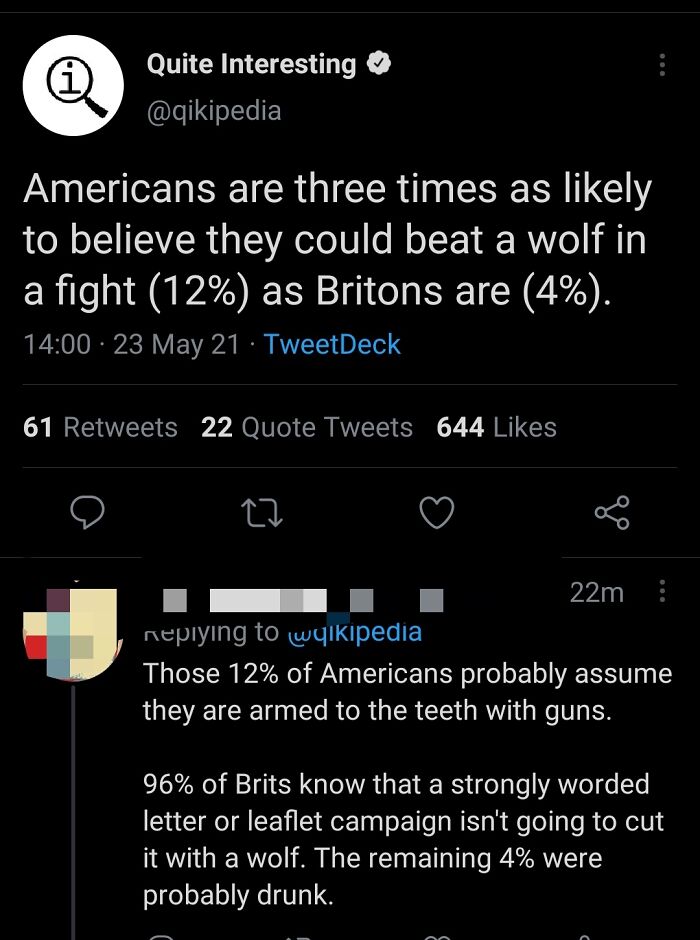Select the tweet text to open tweet detail
Screen dimensions: 700x940
click(x=340, y=238)
